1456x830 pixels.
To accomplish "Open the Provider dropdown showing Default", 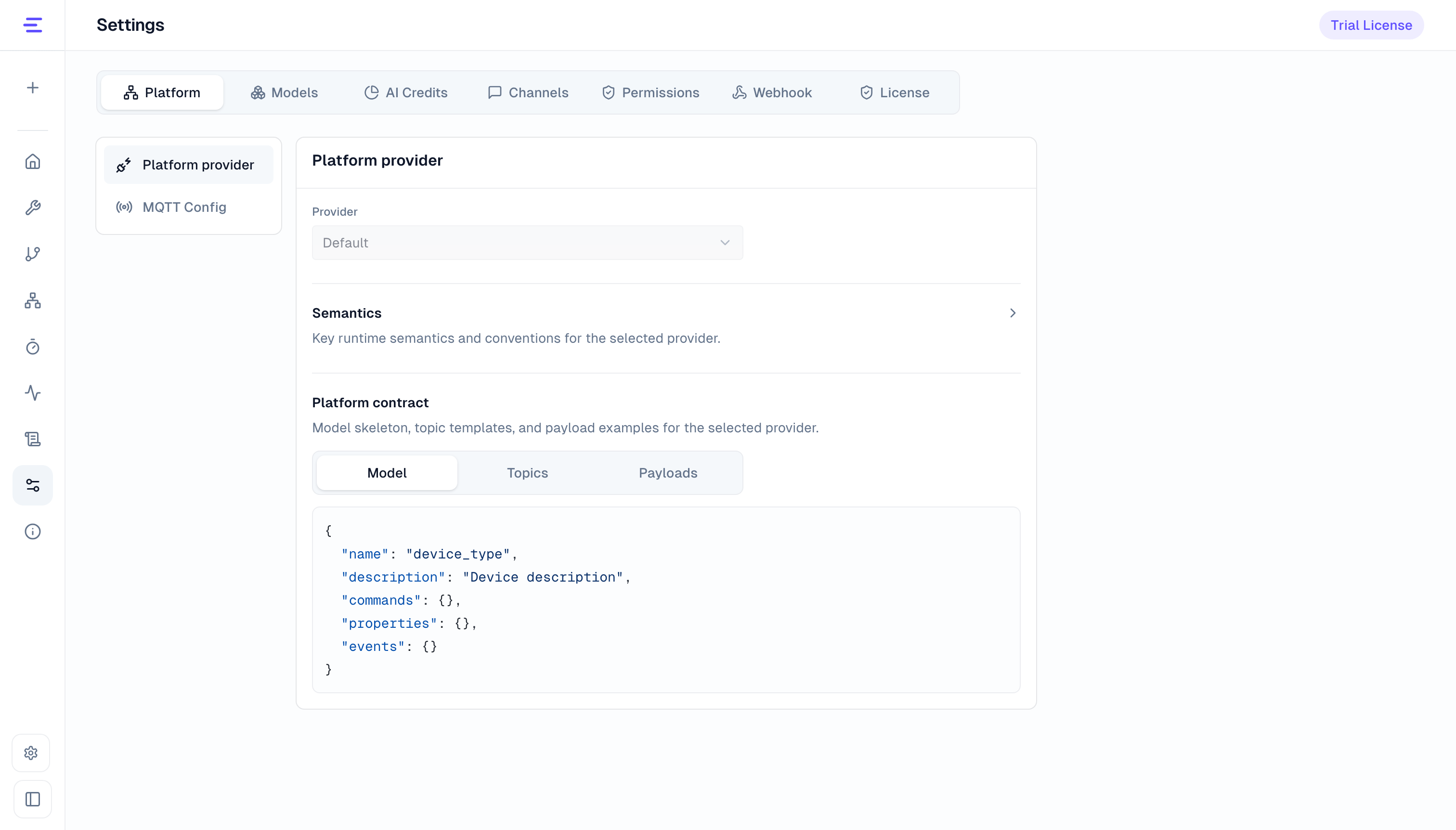I will click(527, 243).
